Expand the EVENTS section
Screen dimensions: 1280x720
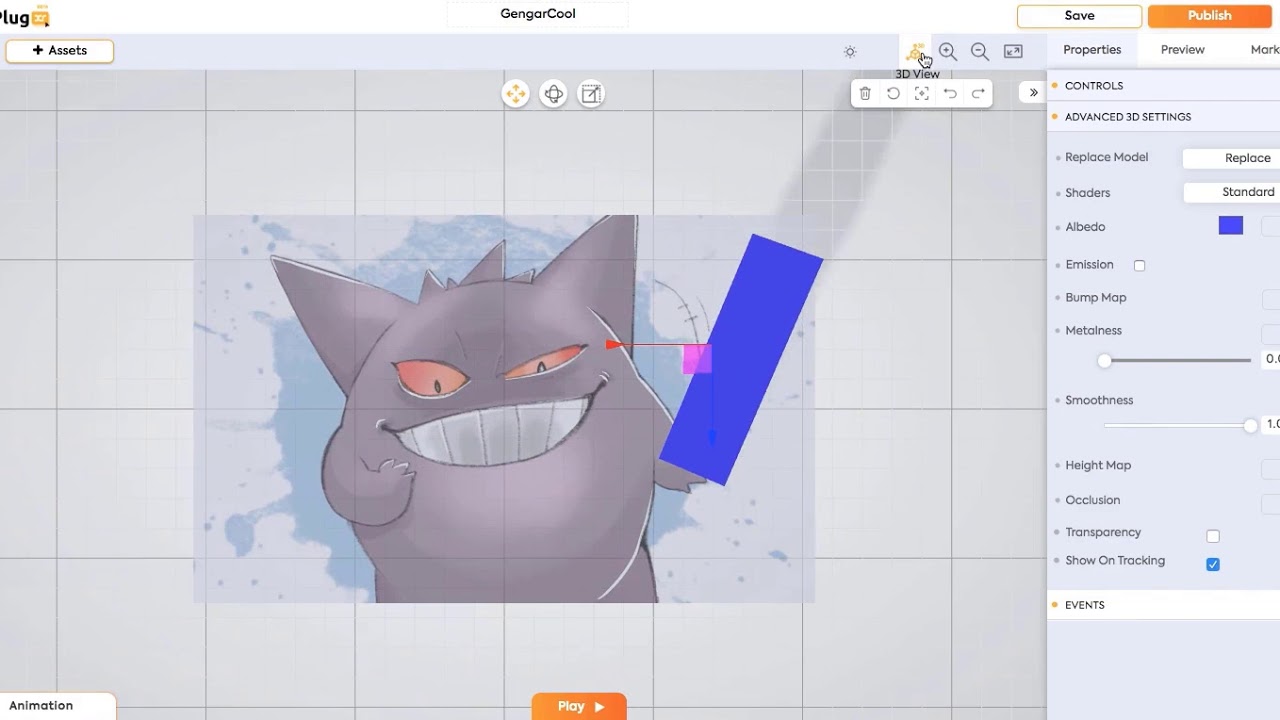1164,605
